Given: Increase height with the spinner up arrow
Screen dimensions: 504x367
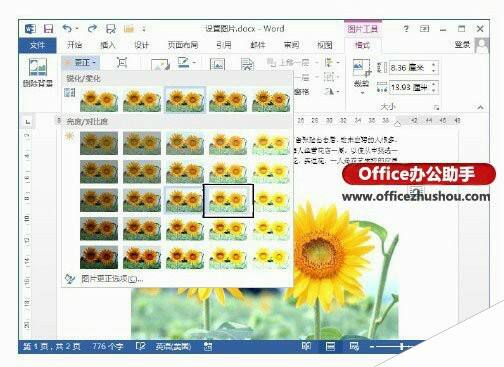Looking at the screenshot, I should [x=434, y=65].
